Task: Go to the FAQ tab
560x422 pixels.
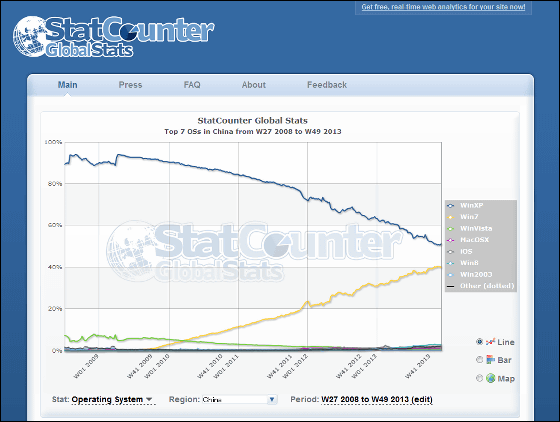Action: point(192,85)
